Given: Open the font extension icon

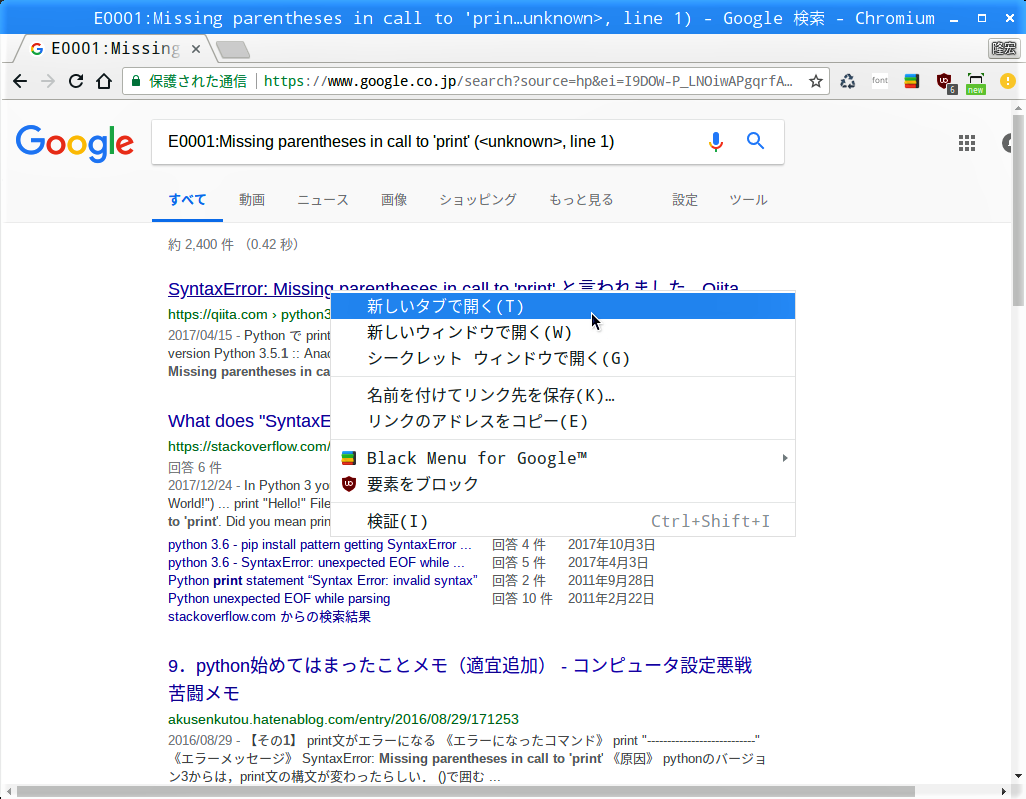Looking at the screenshot, I should (x=879, y=81).
